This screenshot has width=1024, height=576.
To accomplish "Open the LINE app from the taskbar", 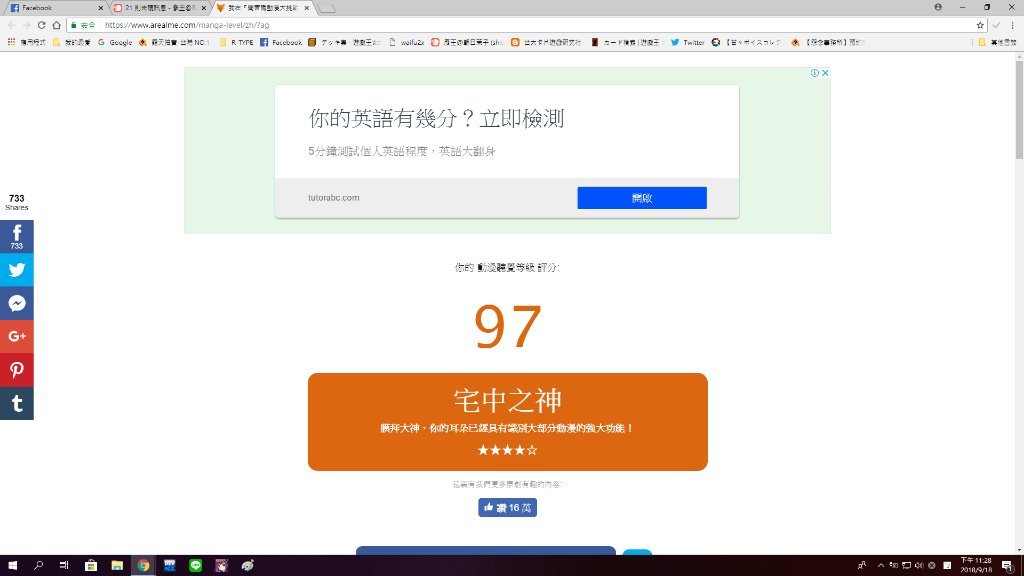I will pyautogui.click(x=195, y=566).
